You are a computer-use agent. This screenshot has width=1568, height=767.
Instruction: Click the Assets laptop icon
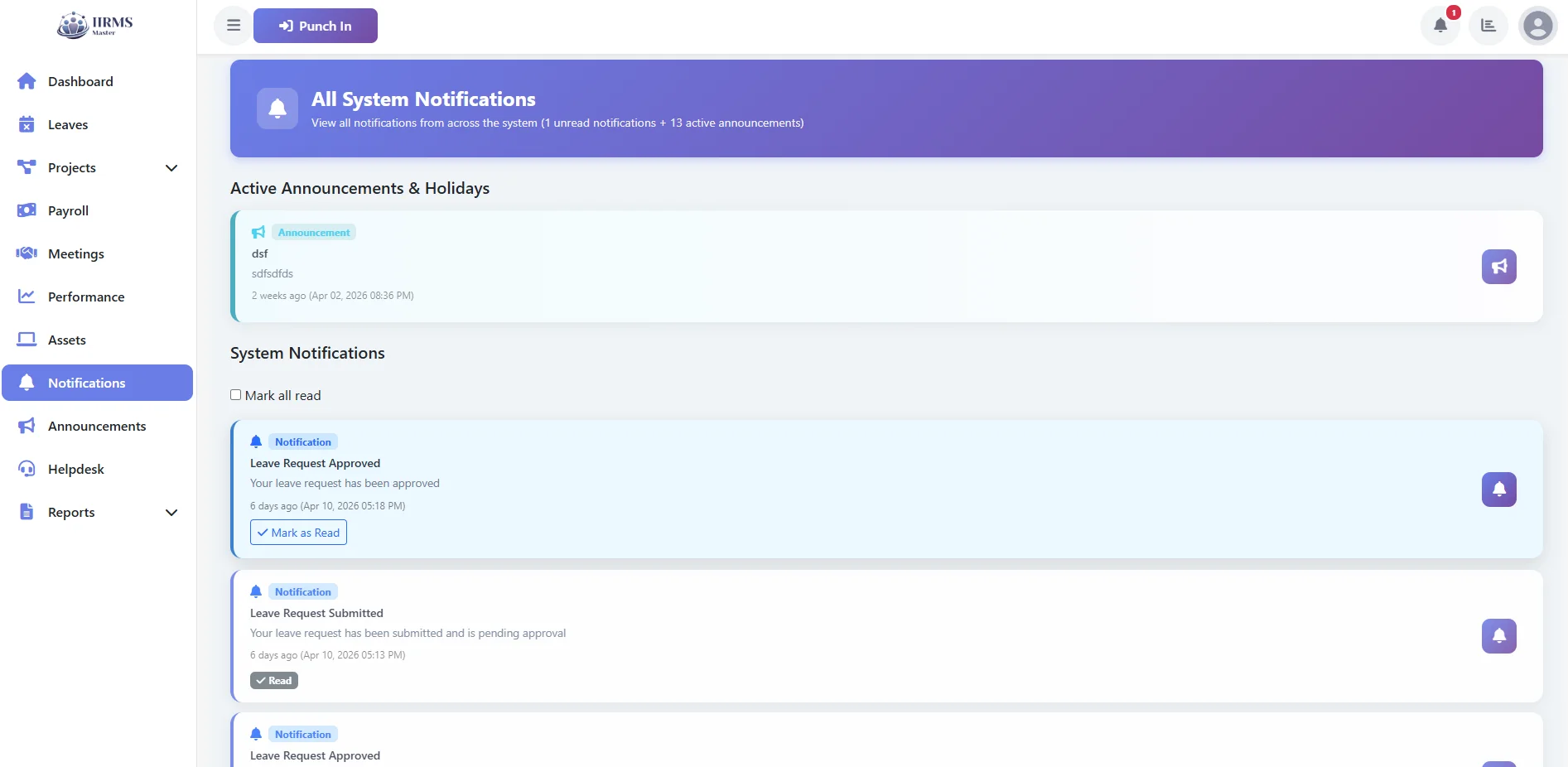click(x=27, y=340)
